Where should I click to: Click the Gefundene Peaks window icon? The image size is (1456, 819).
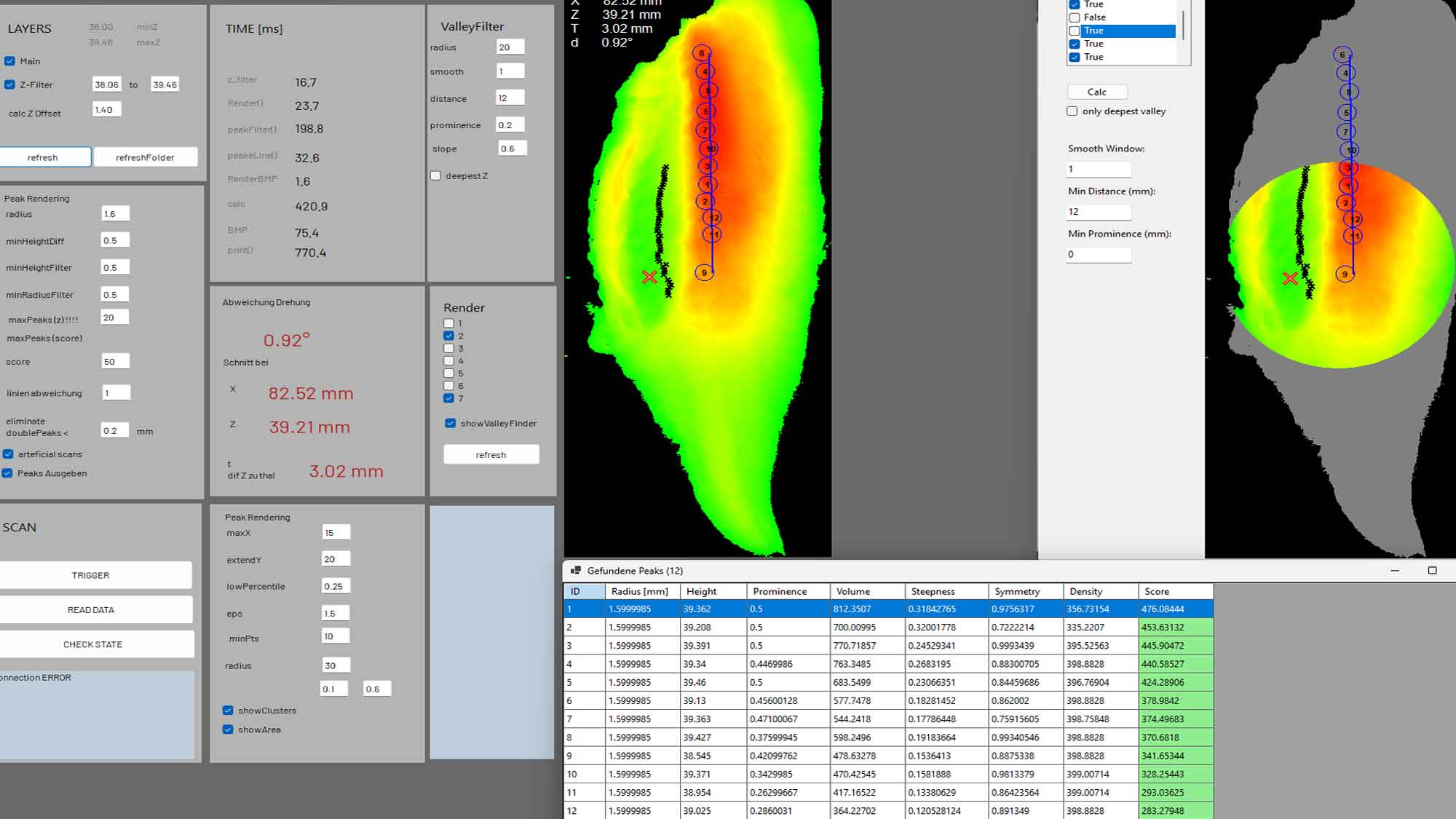[x=575, y=571]
